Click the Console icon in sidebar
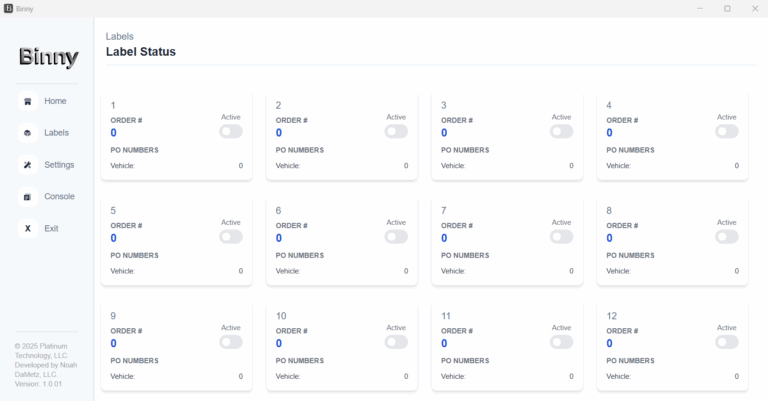 (x=27, y=197)
